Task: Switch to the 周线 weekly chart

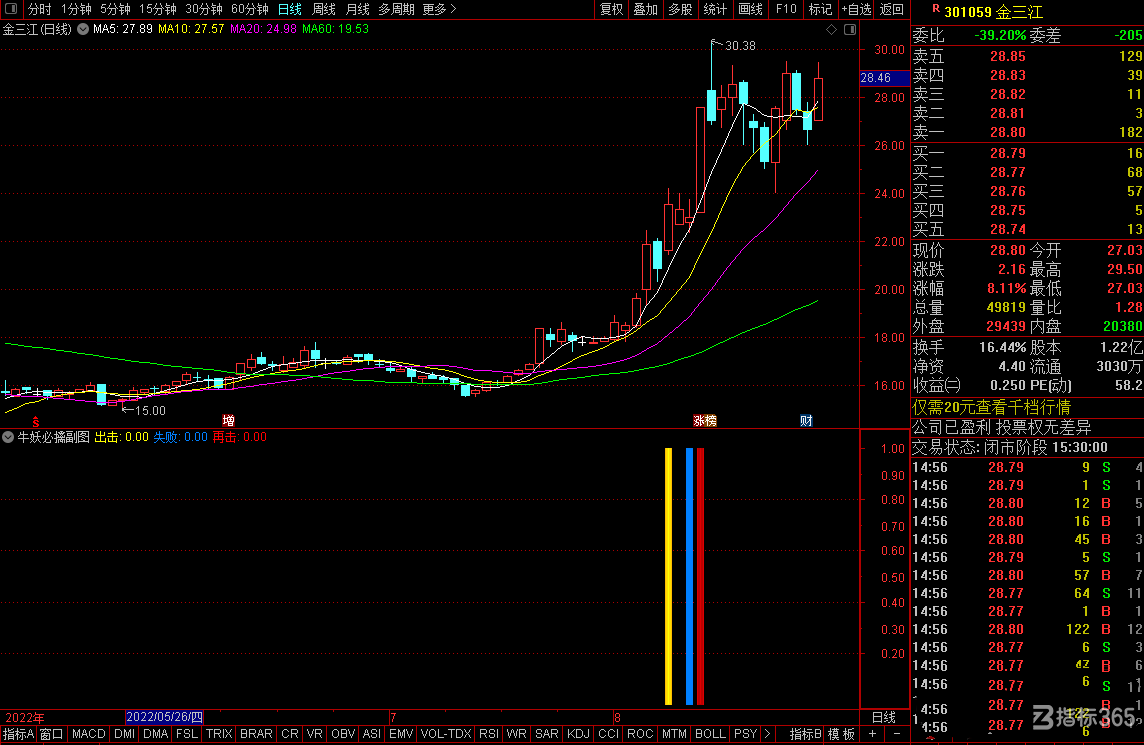Action: tap(323, 9)
